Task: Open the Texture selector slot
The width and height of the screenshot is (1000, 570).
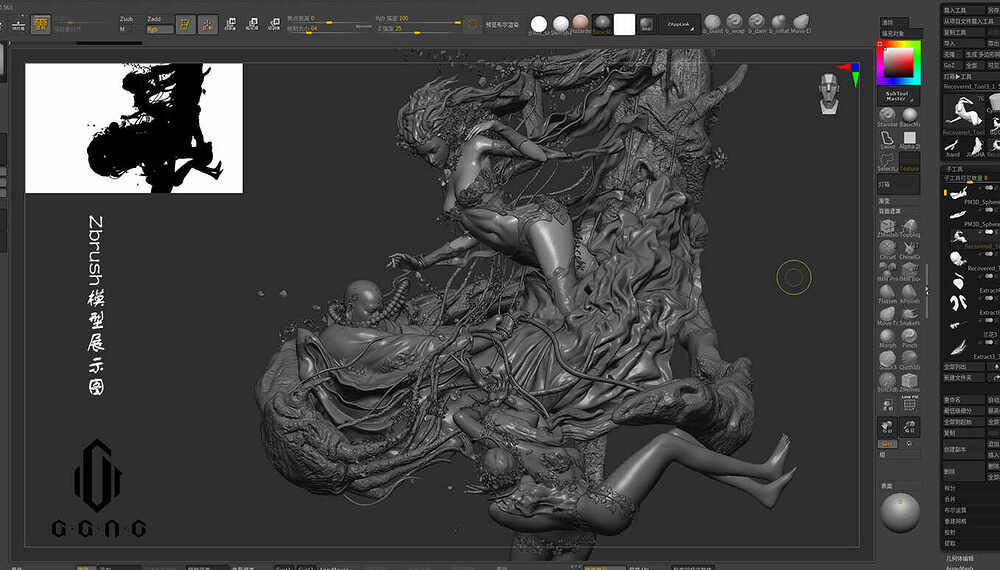Action: point(909,161)
